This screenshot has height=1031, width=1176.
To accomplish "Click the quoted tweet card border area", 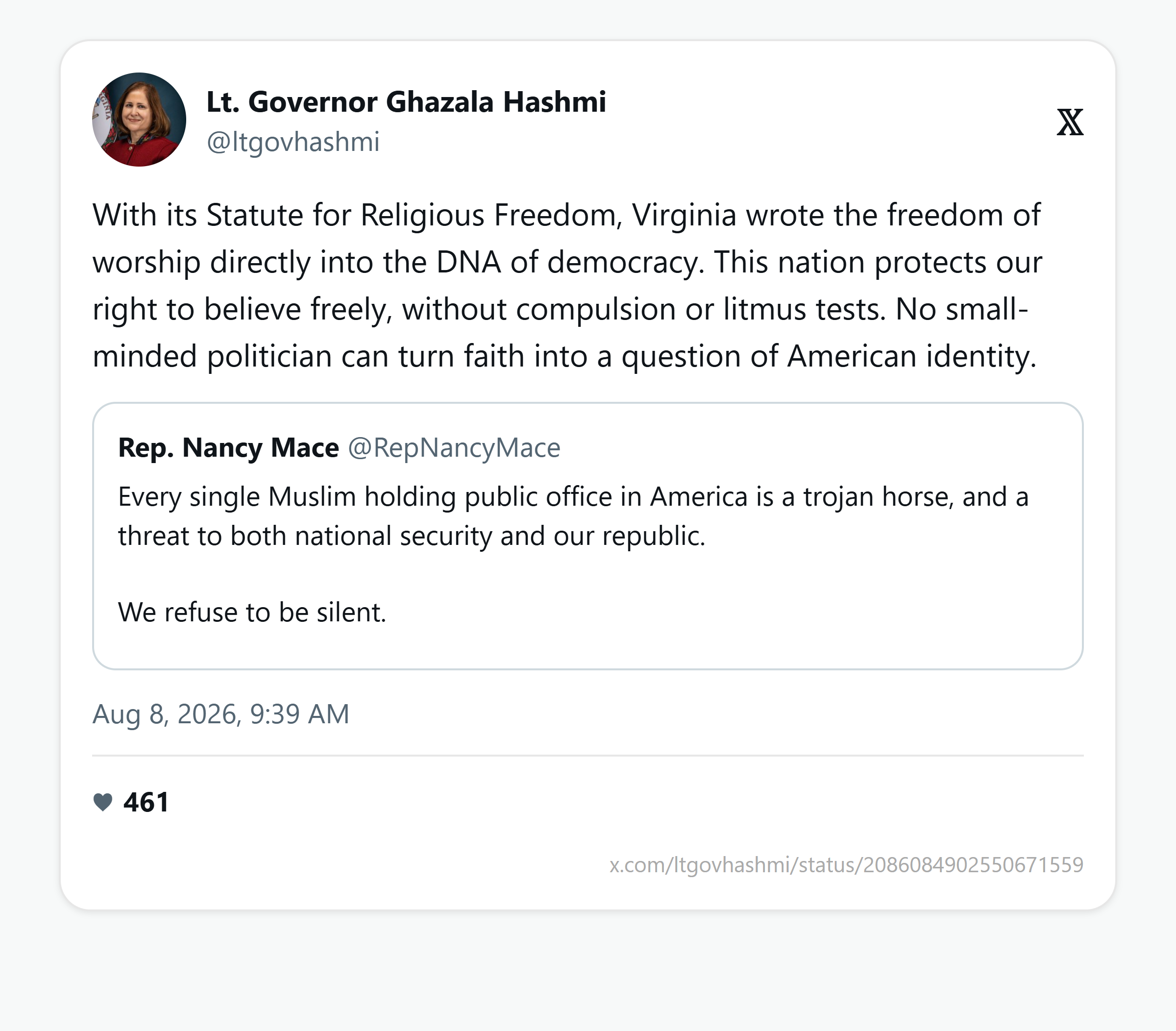I will point(588,536).
